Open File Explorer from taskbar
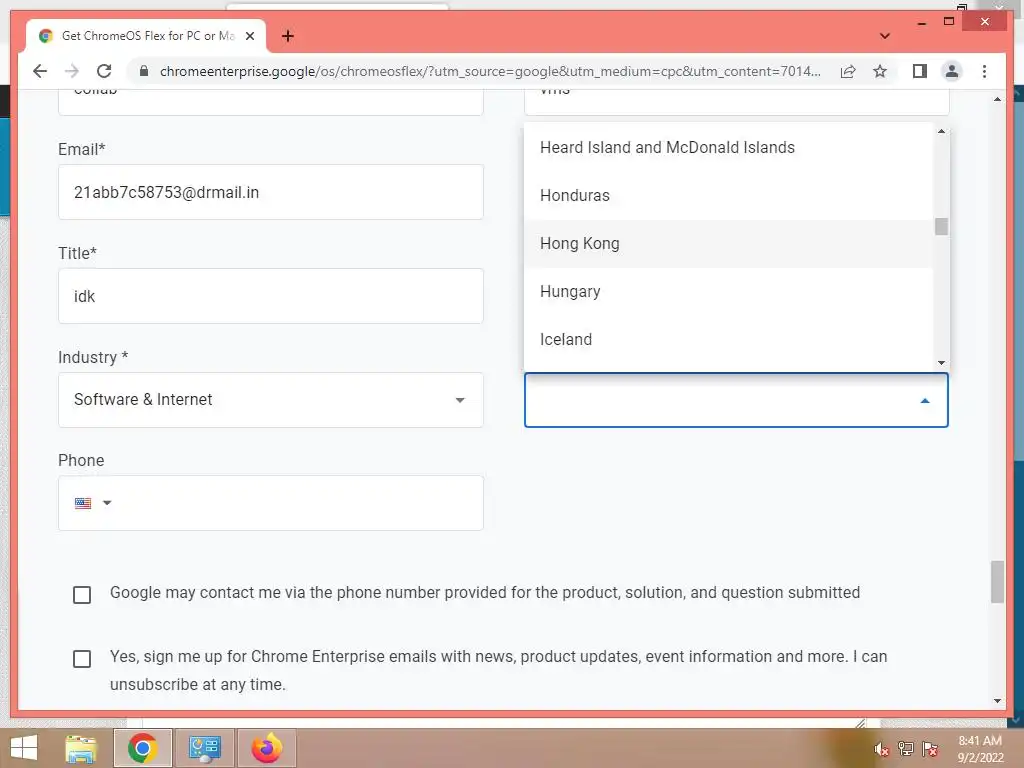Viewport: 1024px width, 768px height. [x=81, y=748]
